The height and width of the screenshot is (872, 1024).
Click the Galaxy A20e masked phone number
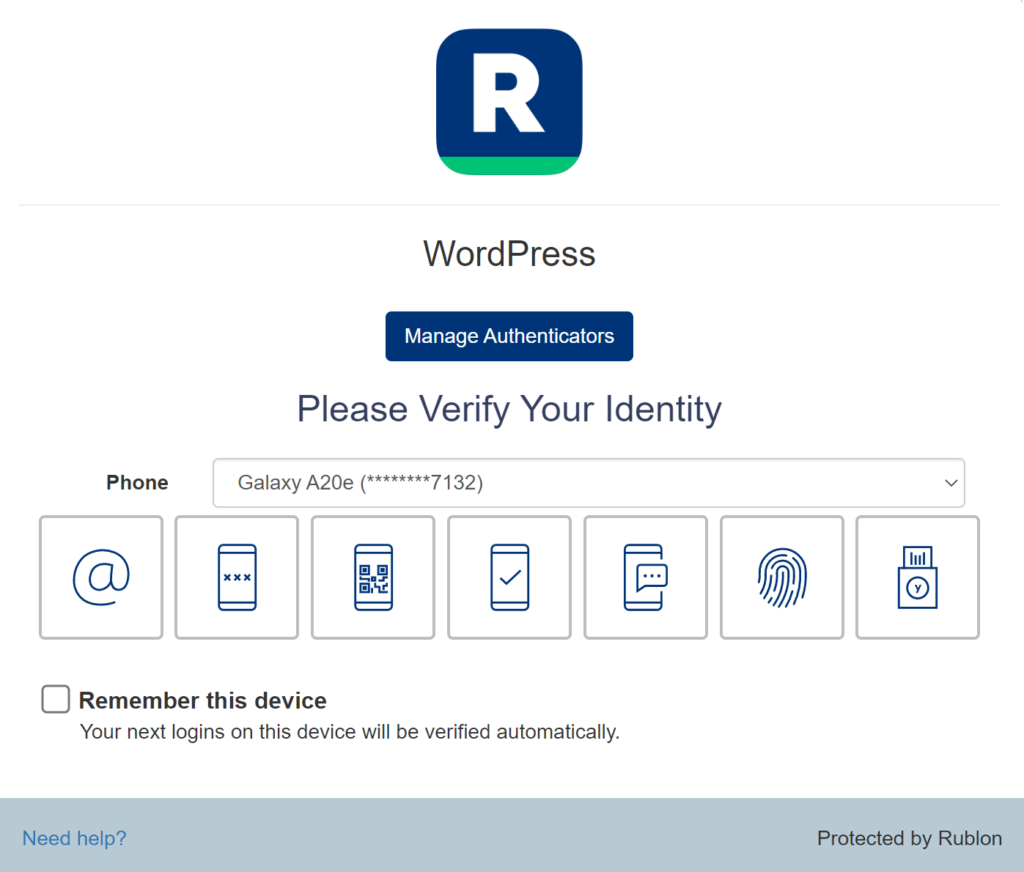pyautogui.click(x=360, y=483)
